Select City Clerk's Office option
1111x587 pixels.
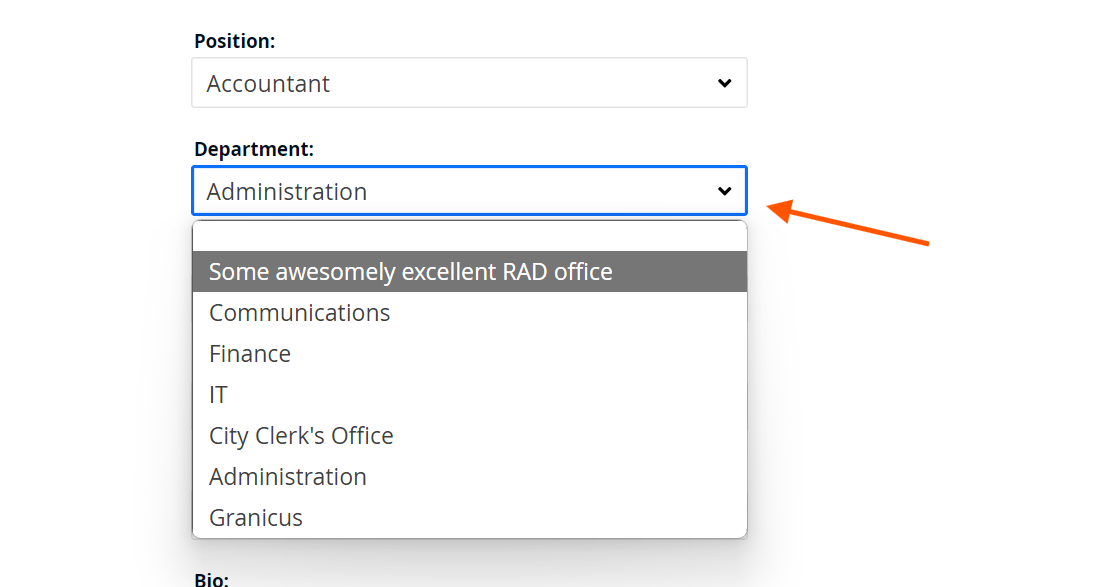pyautogui.click(x=470, y=436)
